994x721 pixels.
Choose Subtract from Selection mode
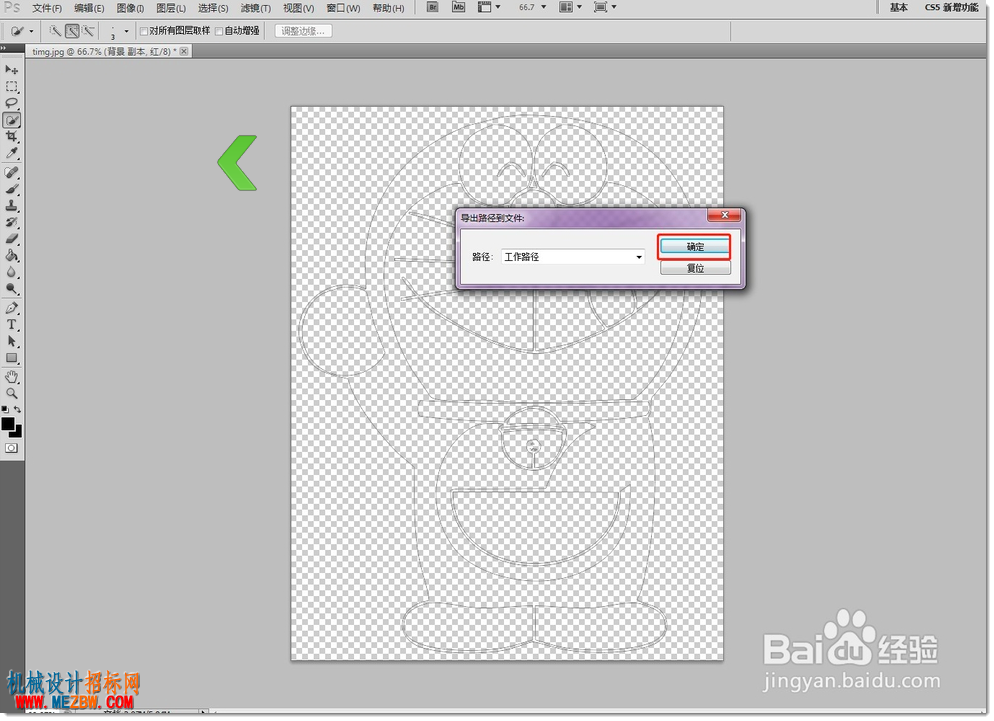coord(88,30)
